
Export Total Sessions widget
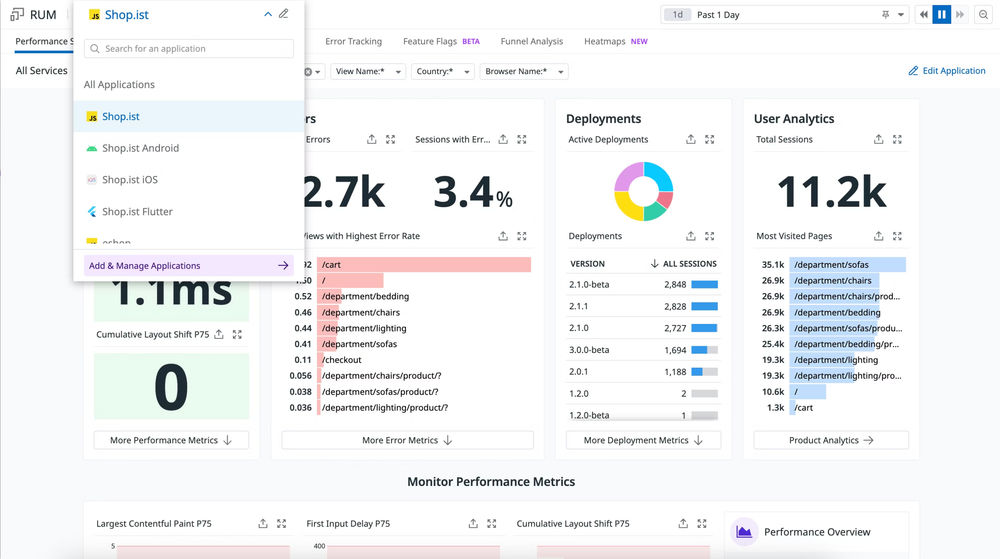(x=879, y=139)
